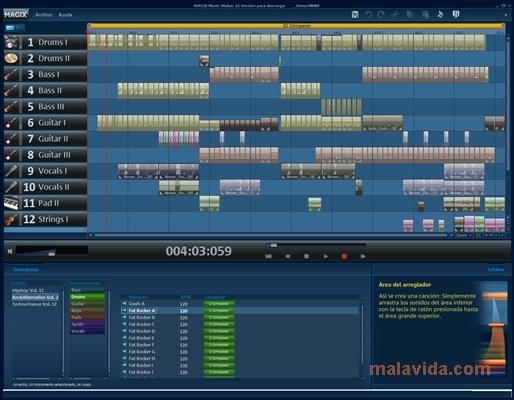Select the Guitar instrument category

(x=87, y=304)
